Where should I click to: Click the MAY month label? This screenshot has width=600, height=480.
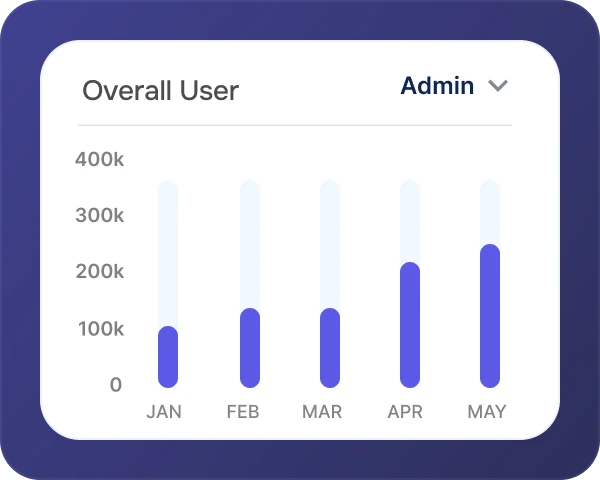[487, 412]
